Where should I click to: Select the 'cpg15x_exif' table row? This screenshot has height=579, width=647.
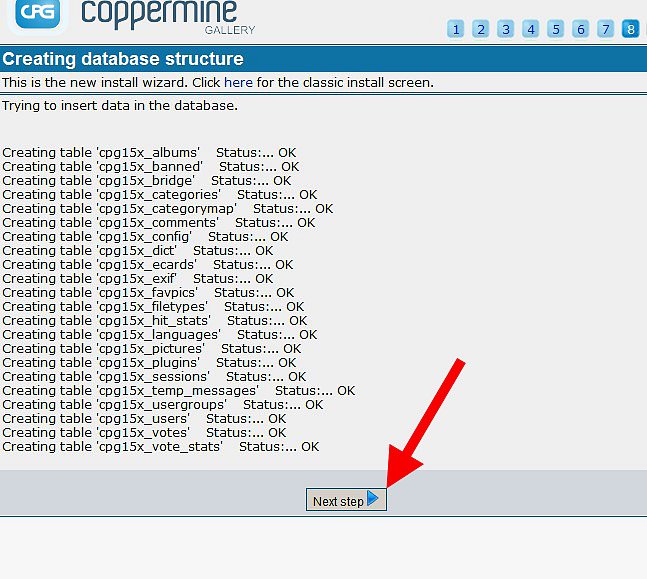coord(137,279)
